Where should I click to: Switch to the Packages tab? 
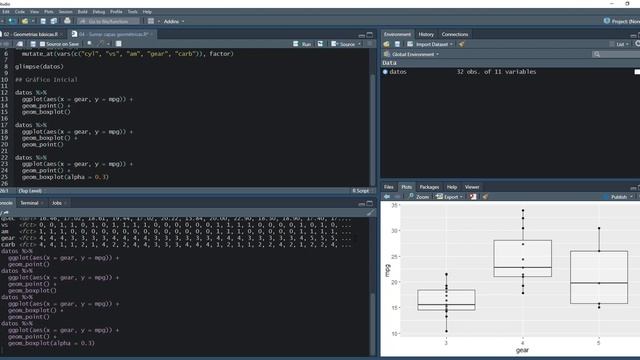429,187
